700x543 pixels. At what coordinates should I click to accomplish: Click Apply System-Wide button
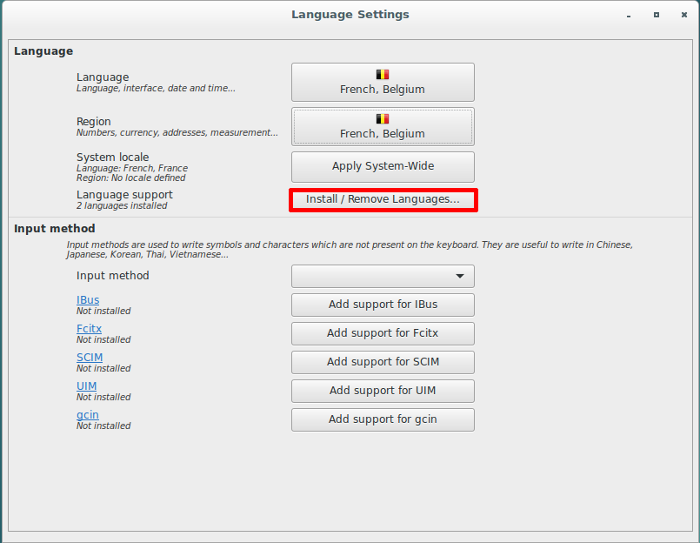383,167
